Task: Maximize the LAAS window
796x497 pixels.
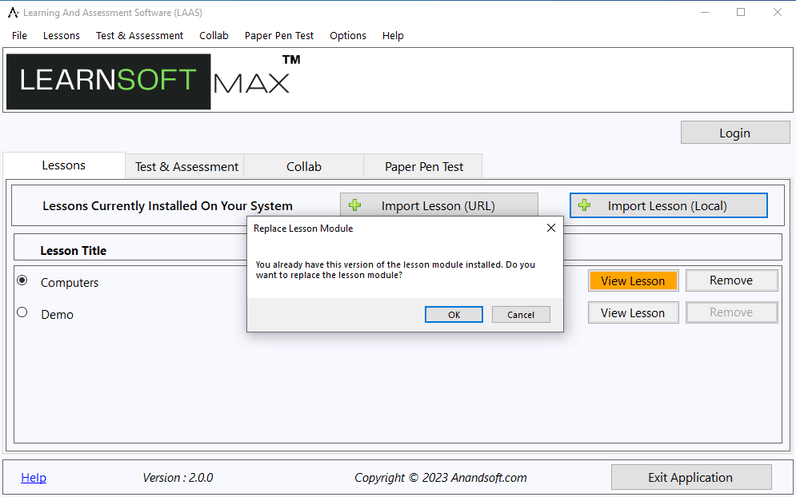Action: pyautogui.click(x=741, y=12)
